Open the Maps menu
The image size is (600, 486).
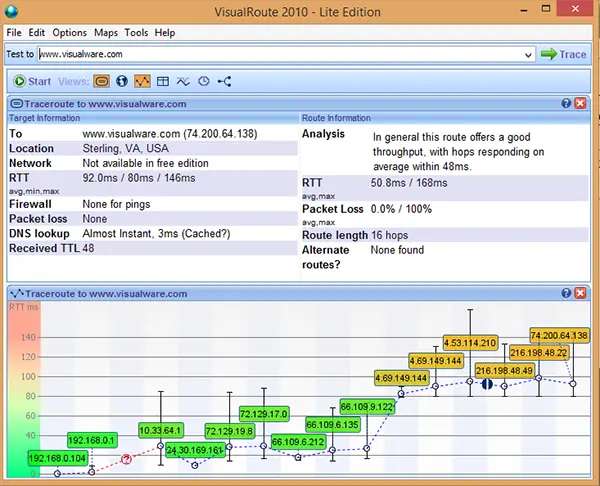tap(105, 33)
